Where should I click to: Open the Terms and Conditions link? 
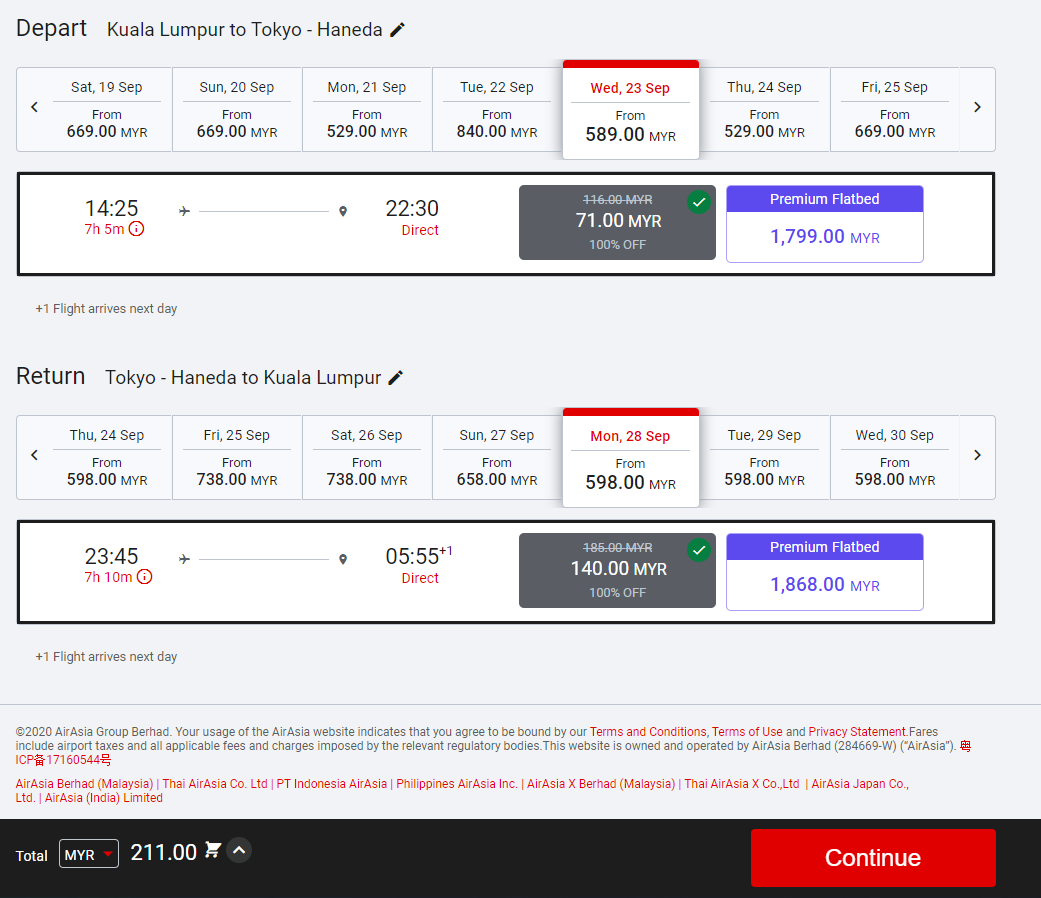[648, 732]
